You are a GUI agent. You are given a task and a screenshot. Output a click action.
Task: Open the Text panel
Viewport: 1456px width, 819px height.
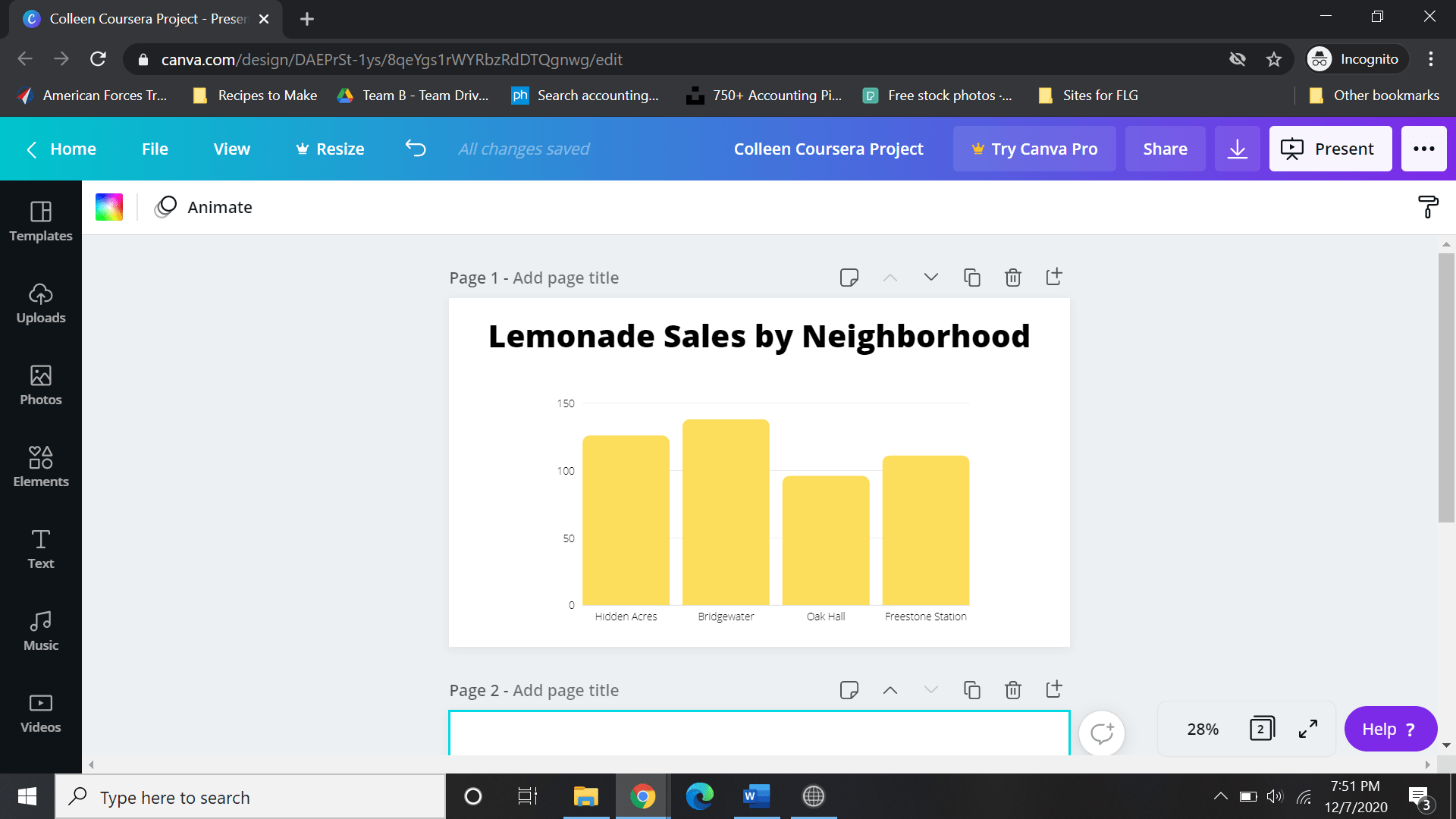[x=40, y=549]
